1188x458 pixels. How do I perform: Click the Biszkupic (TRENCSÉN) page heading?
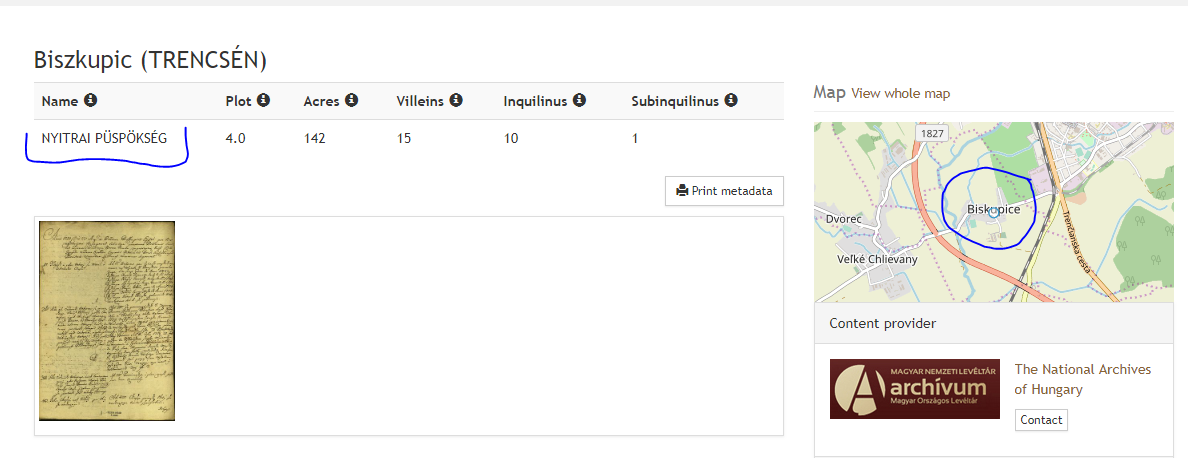pyautogui.click(x=151, y=60)
